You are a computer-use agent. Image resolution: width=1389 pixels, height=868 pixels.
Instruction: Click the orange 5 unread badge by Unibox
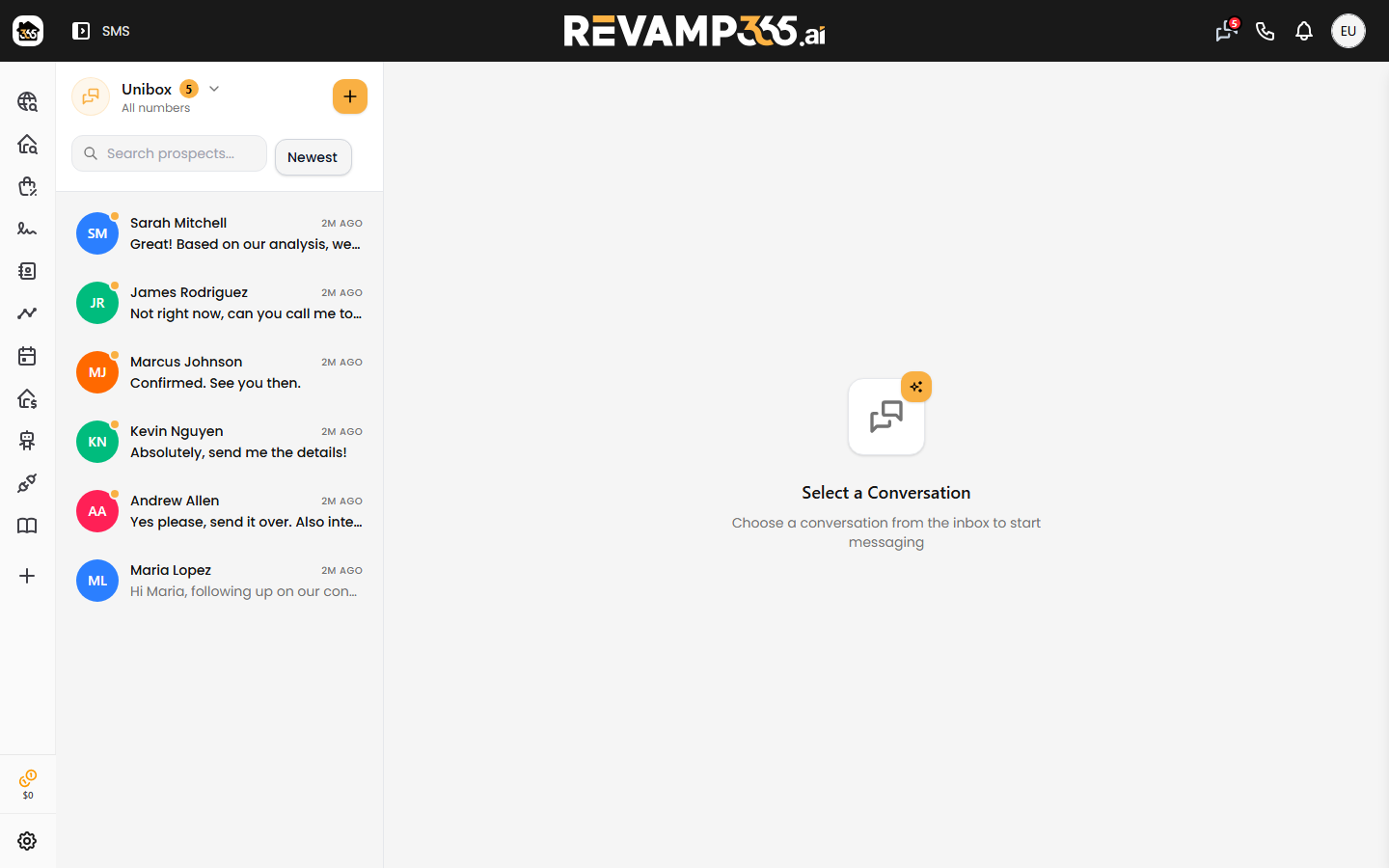click(x=189, y=89)
